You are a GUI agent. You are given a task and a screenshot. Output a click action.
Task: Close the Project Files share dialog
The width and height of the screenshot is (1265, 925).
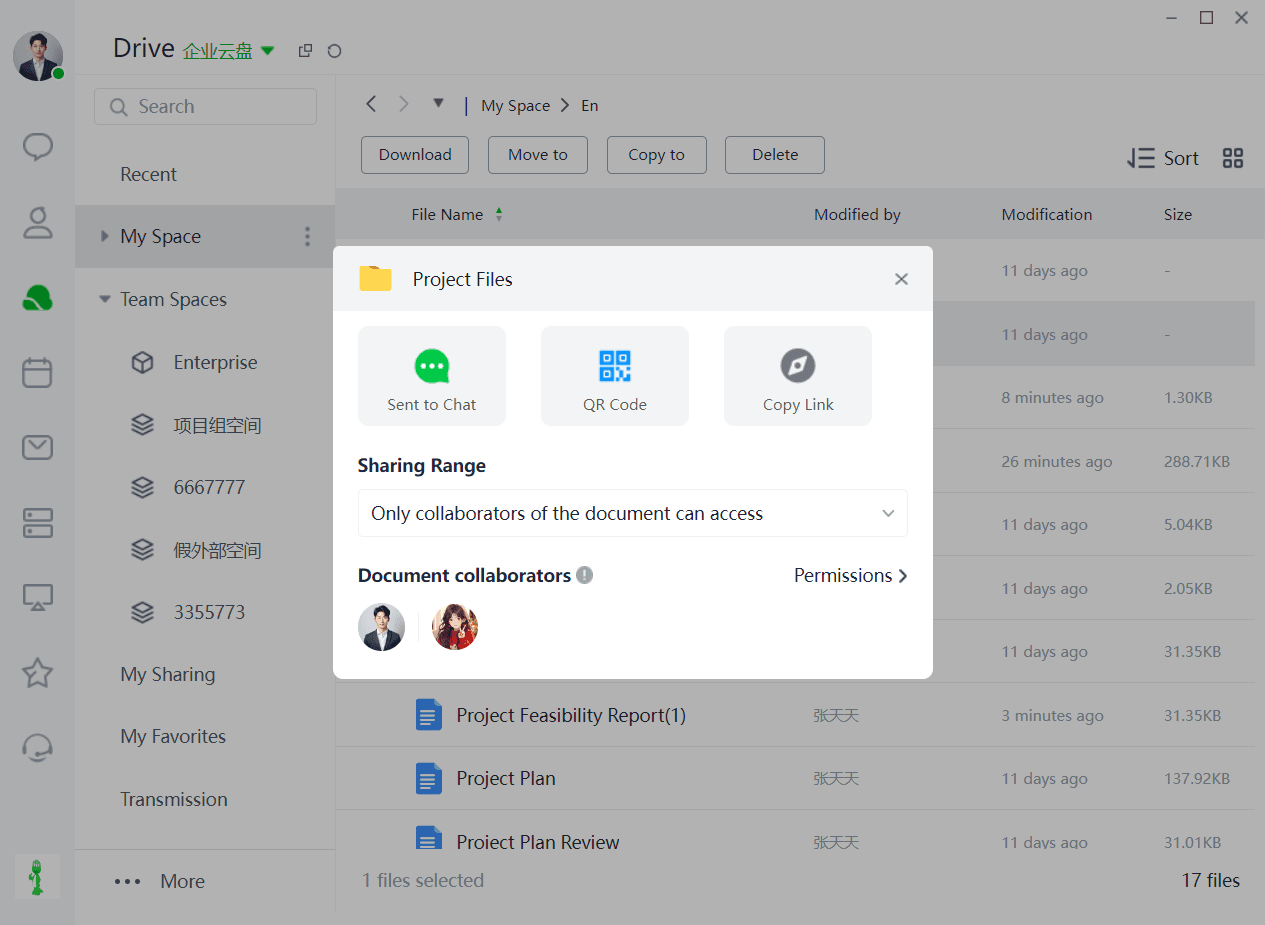click(x=901, y=279)
